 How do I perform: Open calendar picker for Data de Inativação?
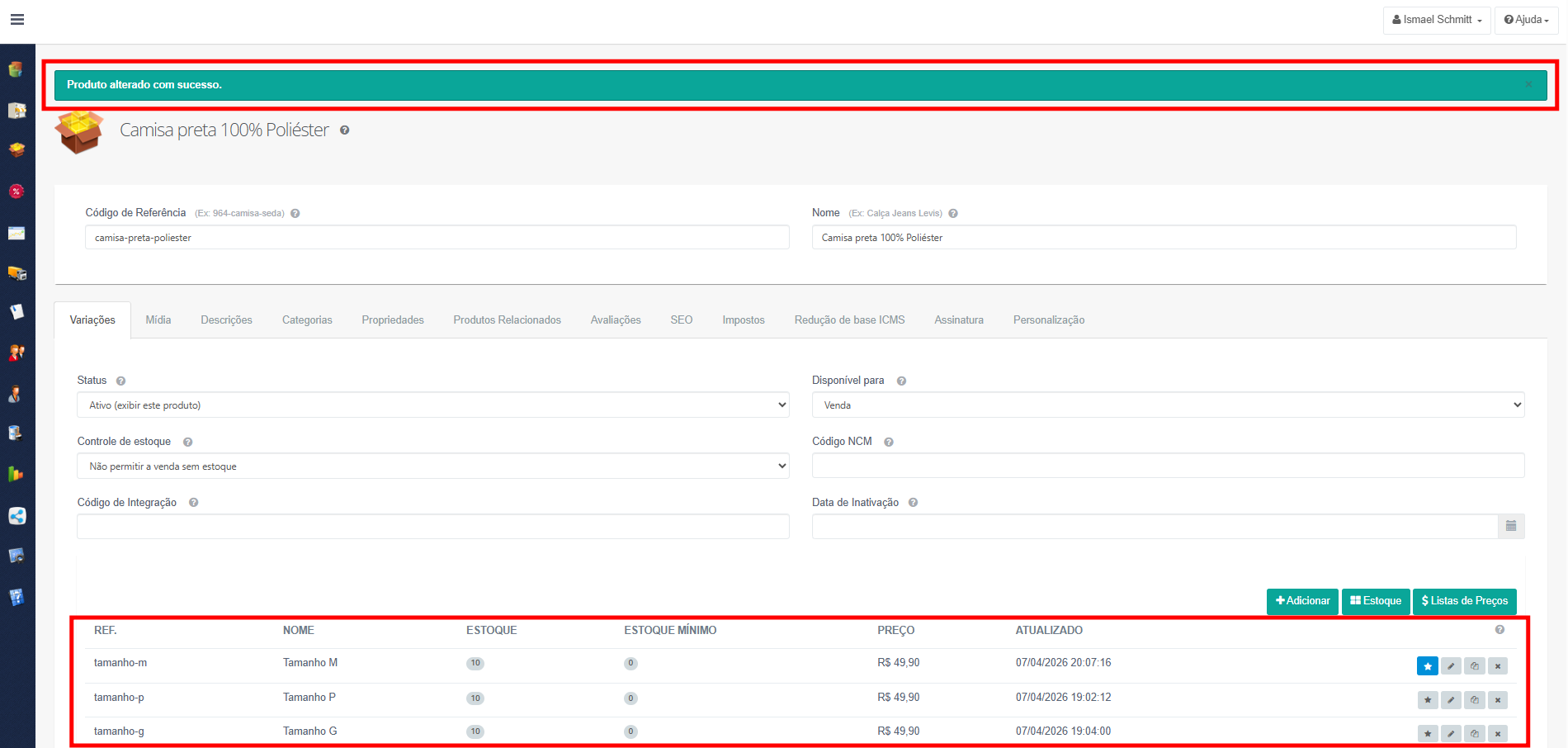click(x=1510, y=526)
